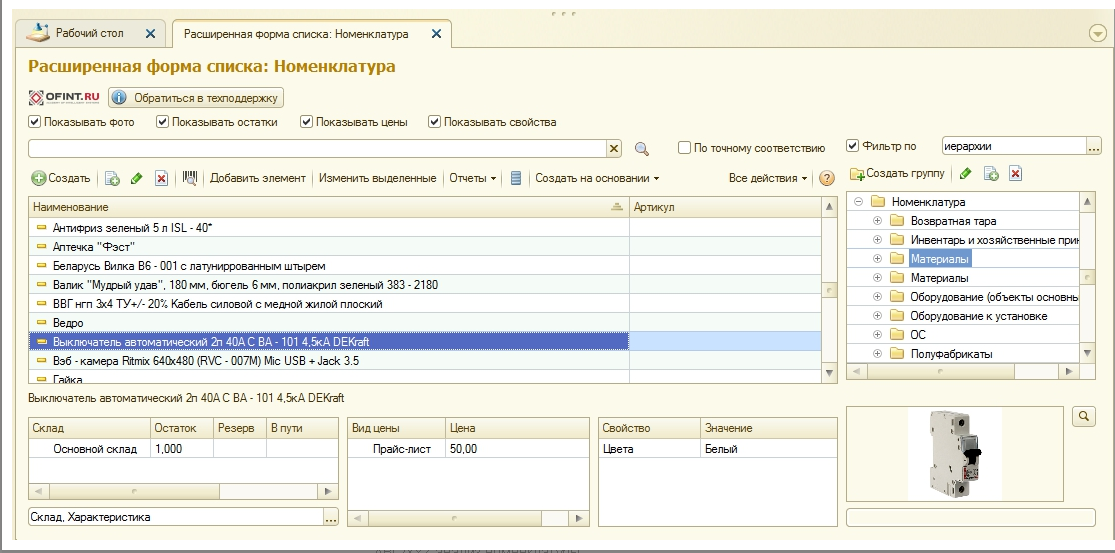This screenshot has width=1115, height=553.
Task: Toggle Показывать остатки checkbox
Action: (162, 122)
